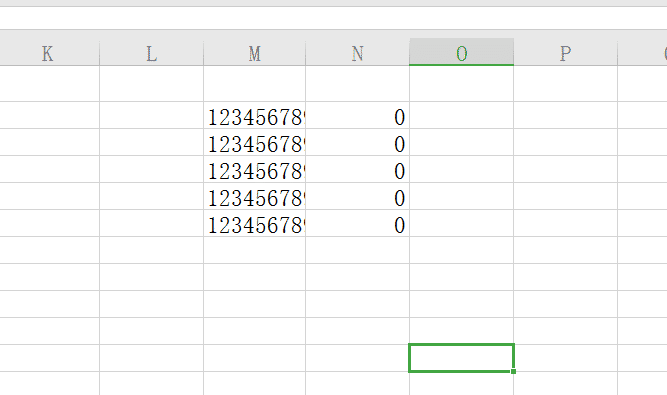Viewport: 667px width, 395px height.
Task: Select column P header
Action: 565,54
